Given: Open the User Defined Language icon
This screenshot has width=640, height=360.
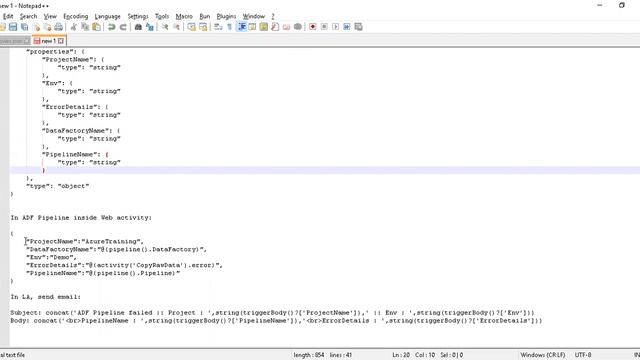Looking at the screenshot, I should [x=252, y=27].
